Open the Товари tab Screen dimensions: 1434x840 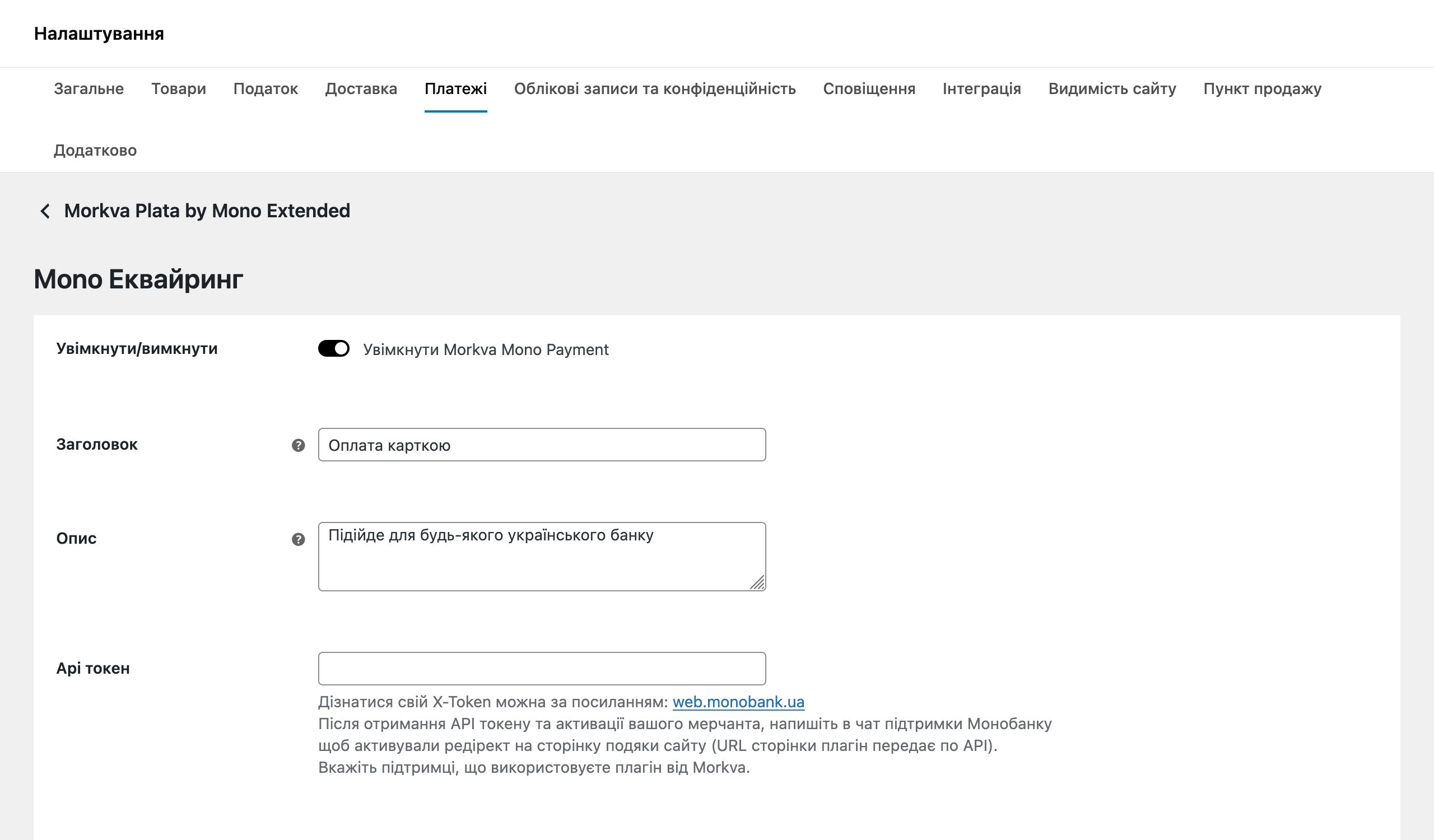tap(178, 88)
